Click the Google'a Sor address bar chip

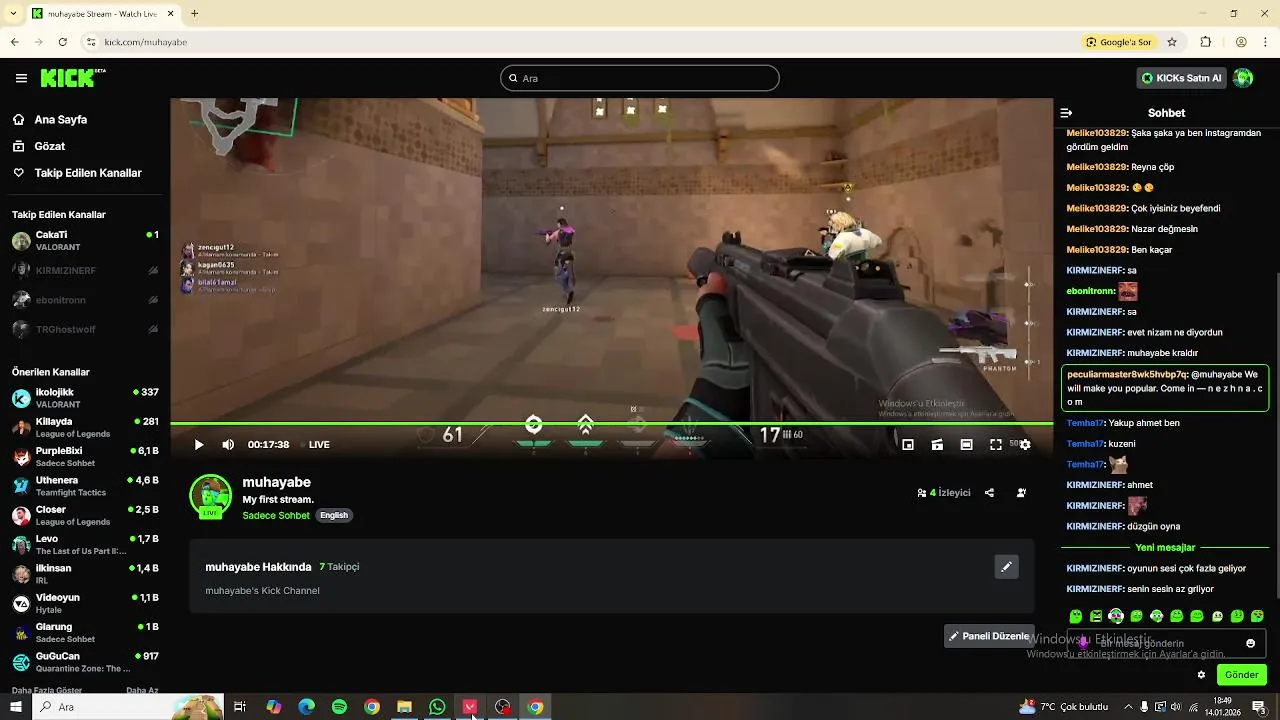click(x=1119, y=42)
